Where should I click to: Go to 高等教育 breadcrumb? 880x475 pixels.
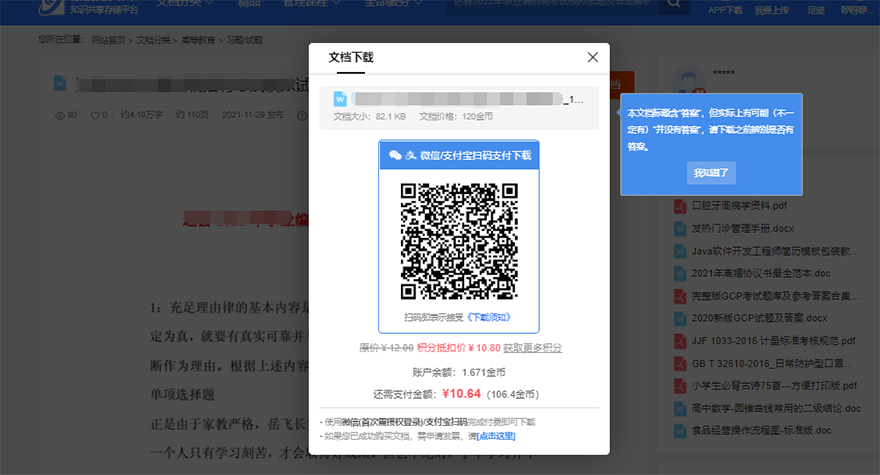(198, 40)
